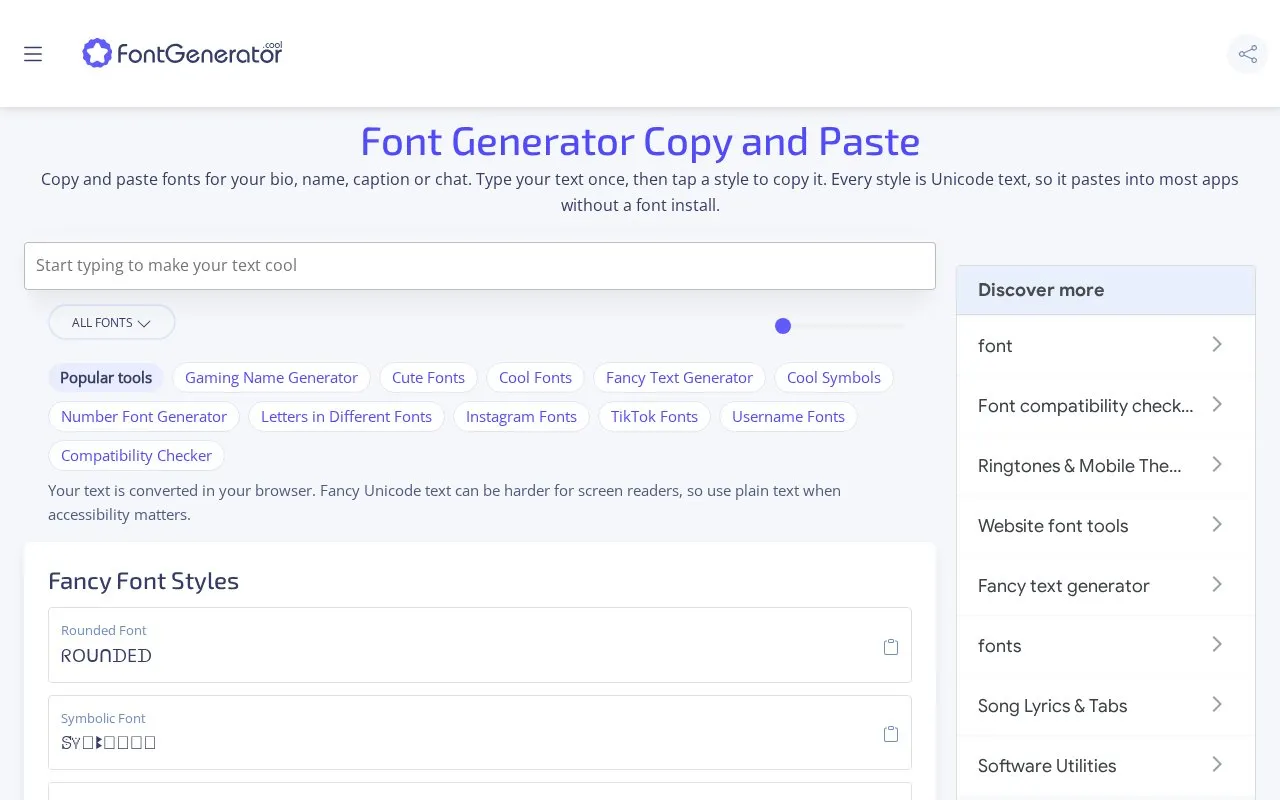
Task: Adjust the font size slider handle
Action: coord(783,326)
